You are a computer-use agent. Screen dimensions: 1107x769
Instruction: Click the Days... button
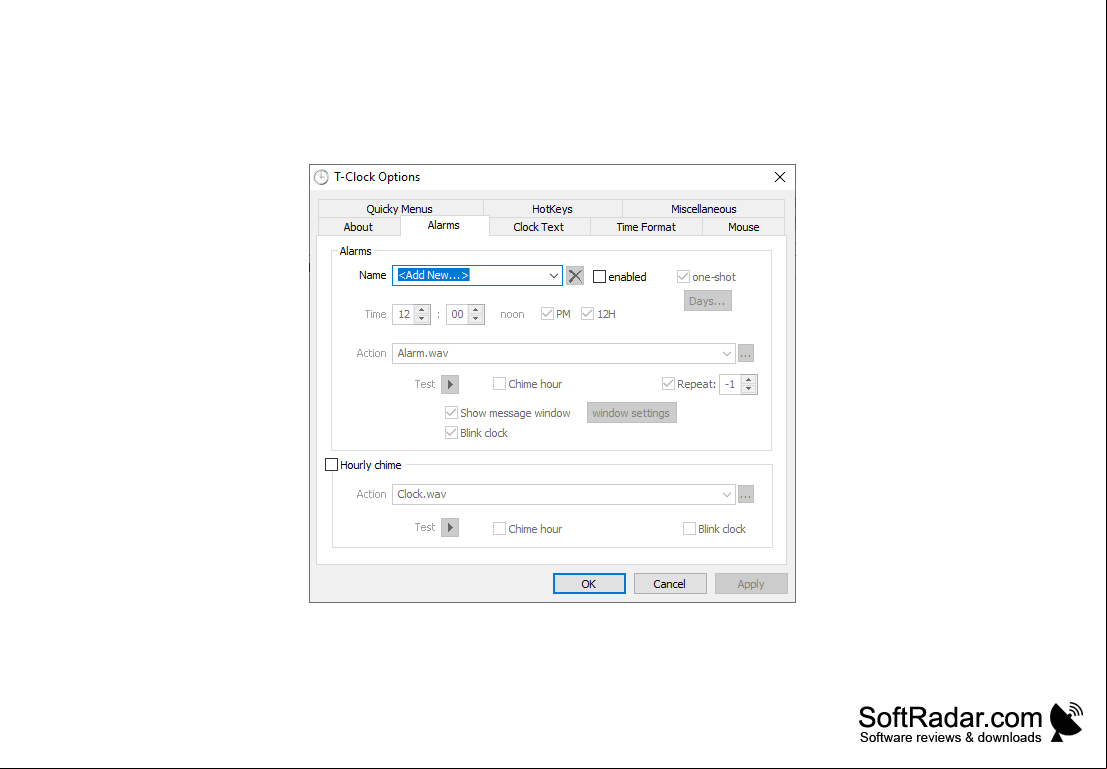(x=707, y=301)
